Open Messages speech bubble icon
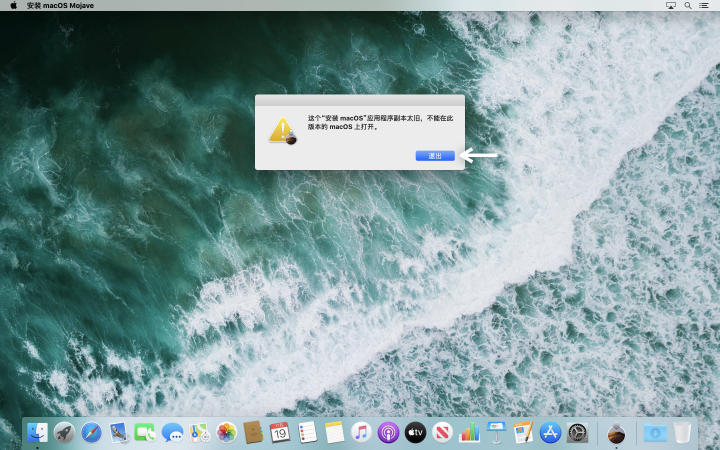 pos(172,433)
